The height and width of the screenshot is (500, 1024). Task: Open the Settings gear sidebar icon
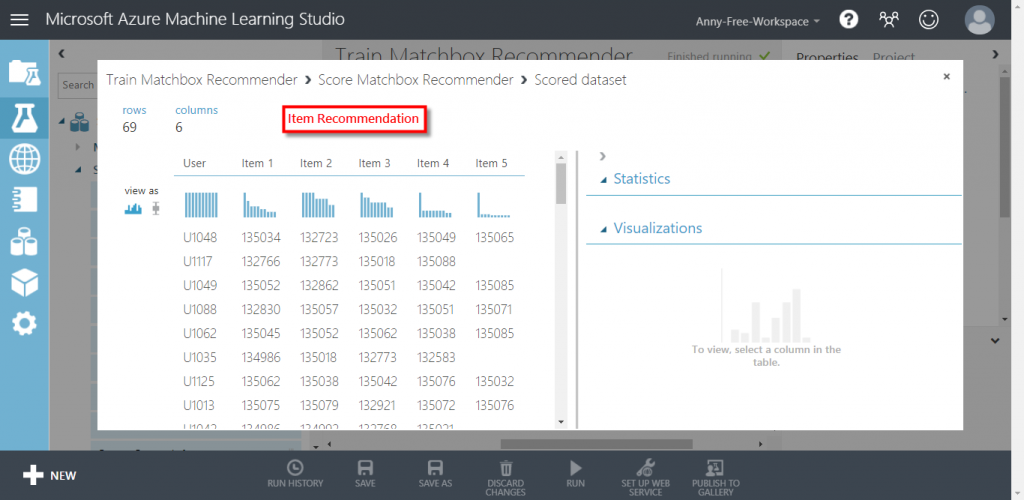(x=24, y=324)
